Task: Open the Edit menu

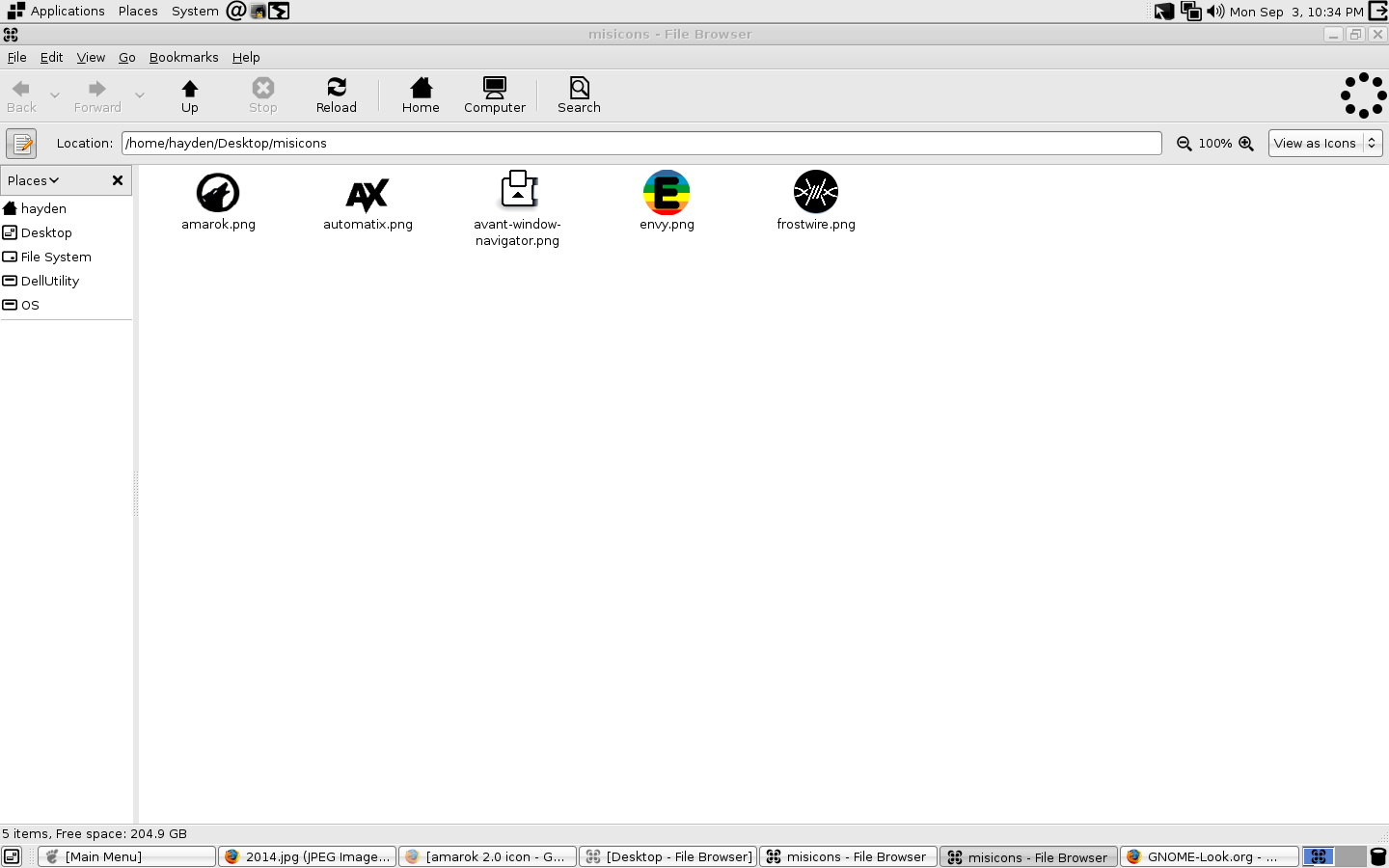Action: click(x=51, y=57)
